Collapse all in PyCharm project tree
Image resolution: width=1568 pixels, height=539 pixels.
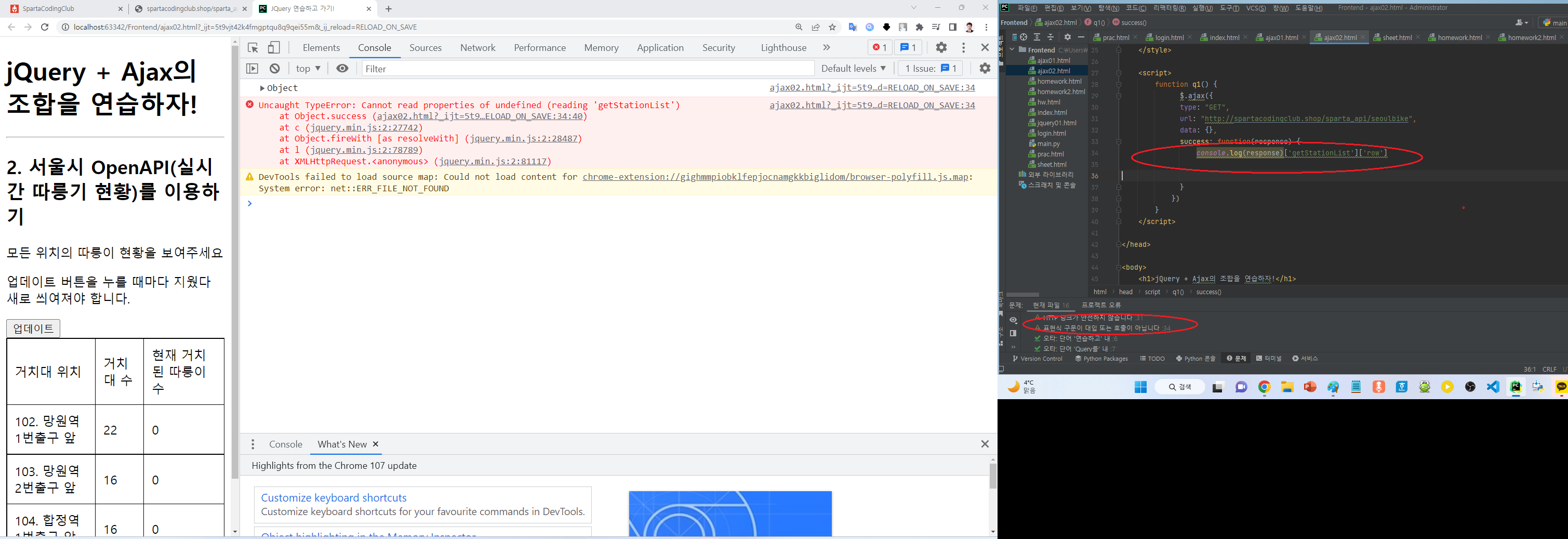(x=1050, y=37)
